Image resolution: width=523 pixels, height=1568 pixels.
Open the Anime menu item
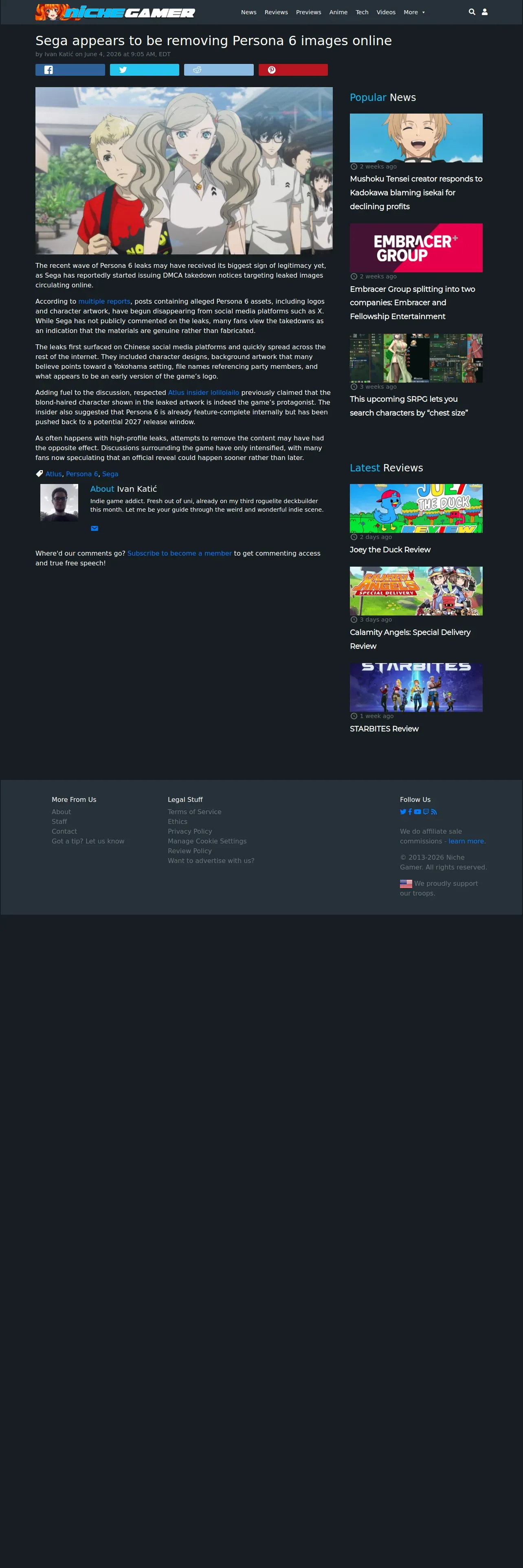click(338, 12)
